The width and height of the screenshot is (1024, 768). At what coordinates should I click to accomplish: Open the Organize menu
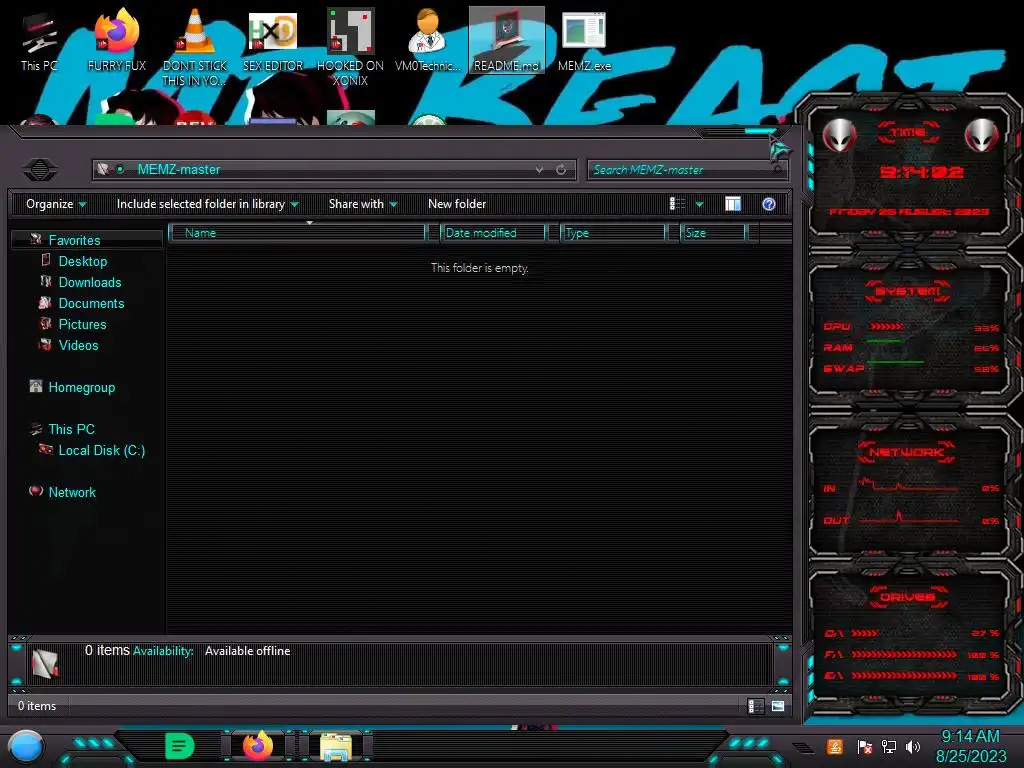click(x=56, y=204)
